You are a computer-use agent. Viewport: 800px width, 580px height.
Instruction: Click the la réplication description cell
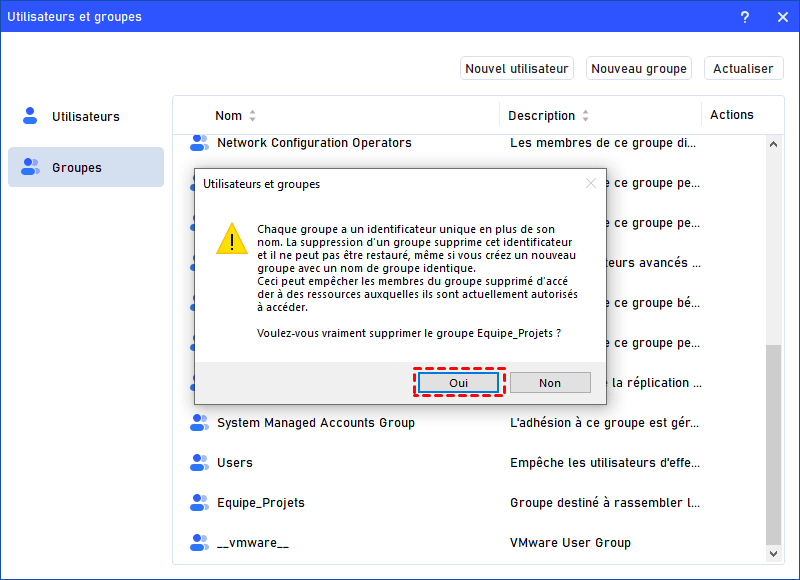(654, 383)
